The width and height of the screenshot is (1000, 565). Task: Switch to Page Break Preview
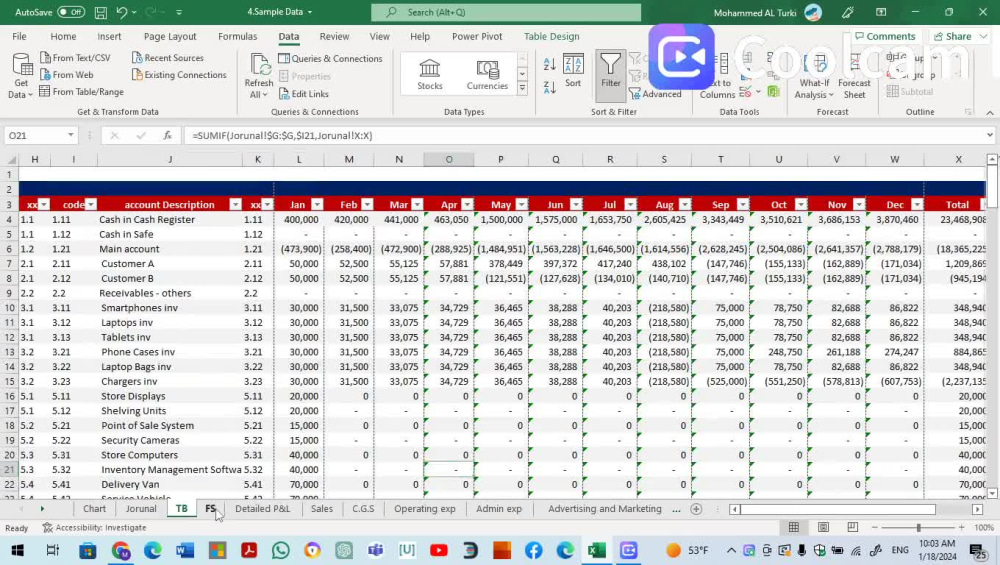click(x=853, y=527)
